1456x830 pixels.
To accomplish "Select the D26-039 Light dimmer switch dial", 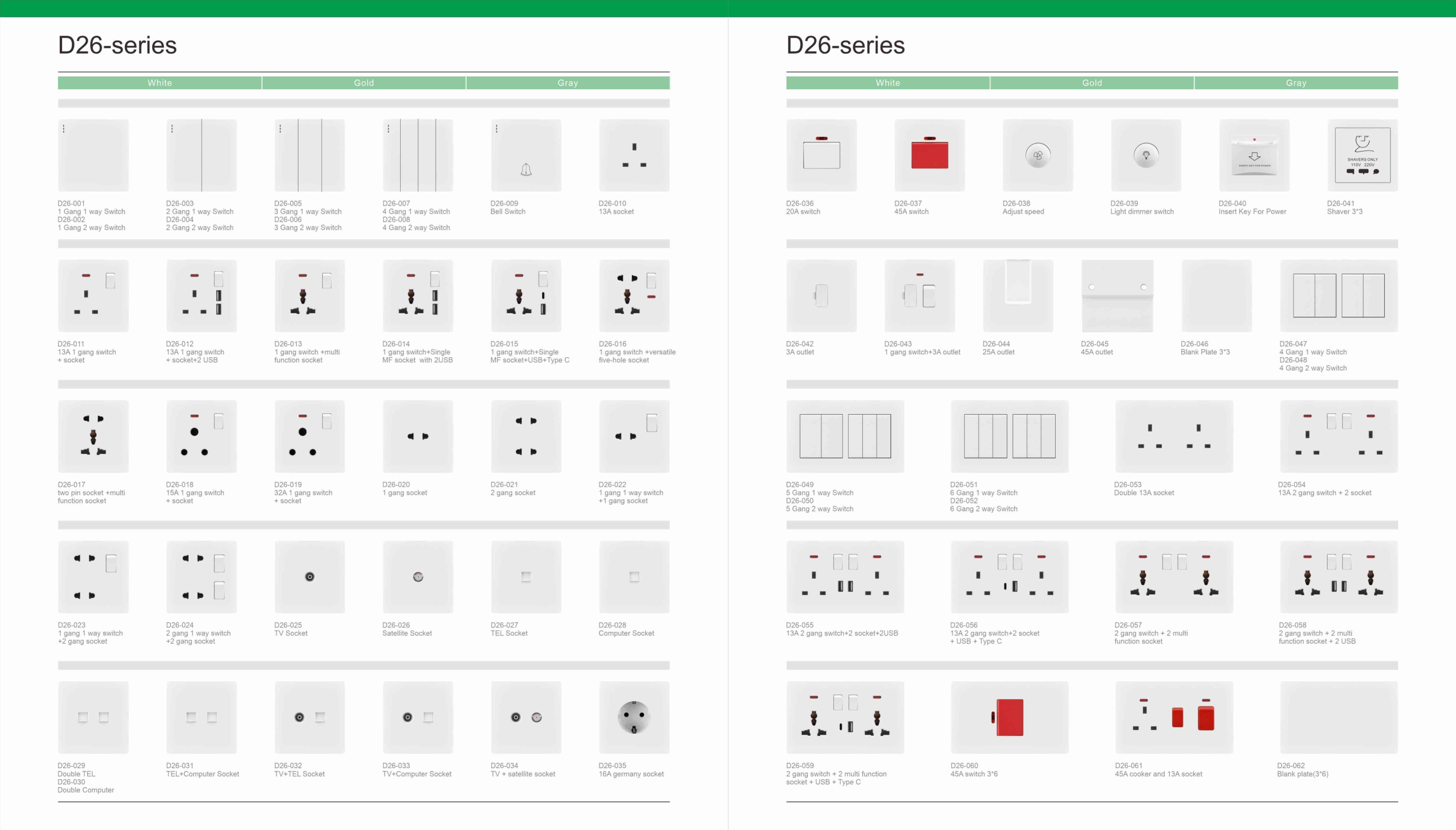I will click(x=1146, y=155).
